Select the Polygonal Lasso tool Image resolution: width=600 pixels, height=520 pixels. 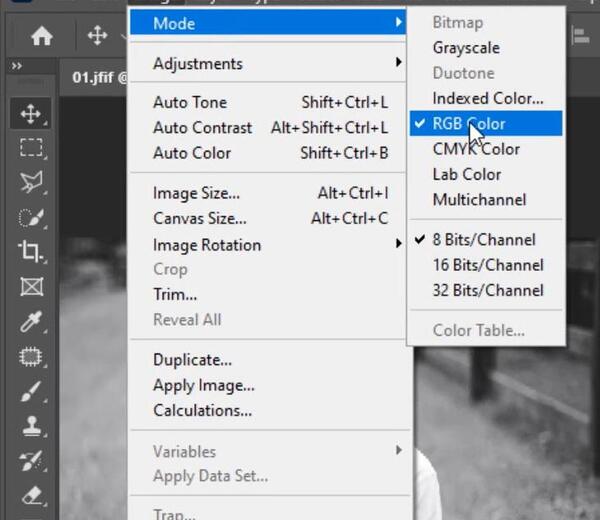tap(31, 182)
